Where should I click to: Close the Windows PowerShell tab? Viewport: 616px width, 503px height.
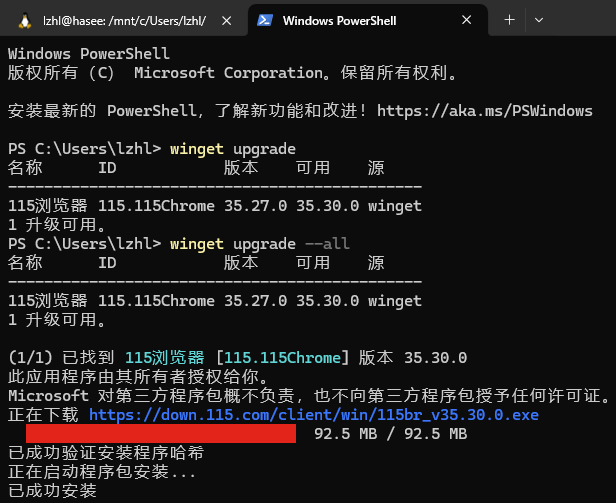click(466, 20)
